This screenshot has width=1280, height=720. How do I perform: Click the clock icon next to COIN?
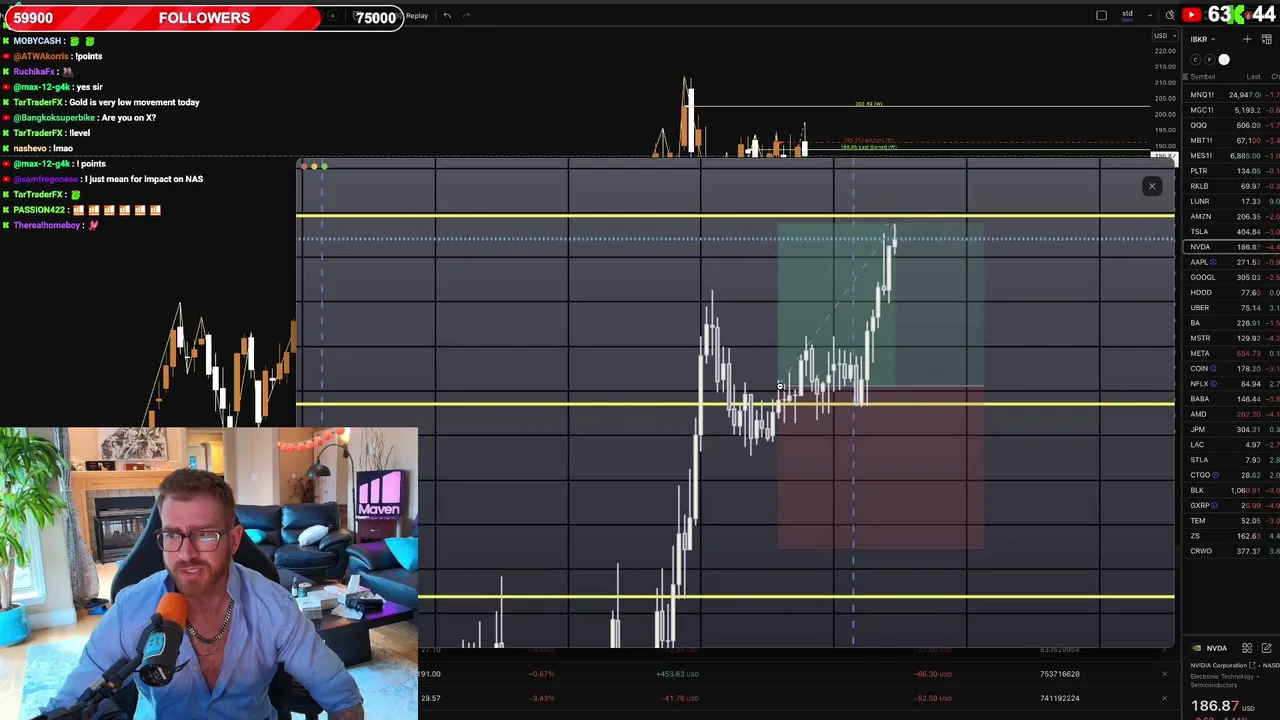click(1214, 368)
